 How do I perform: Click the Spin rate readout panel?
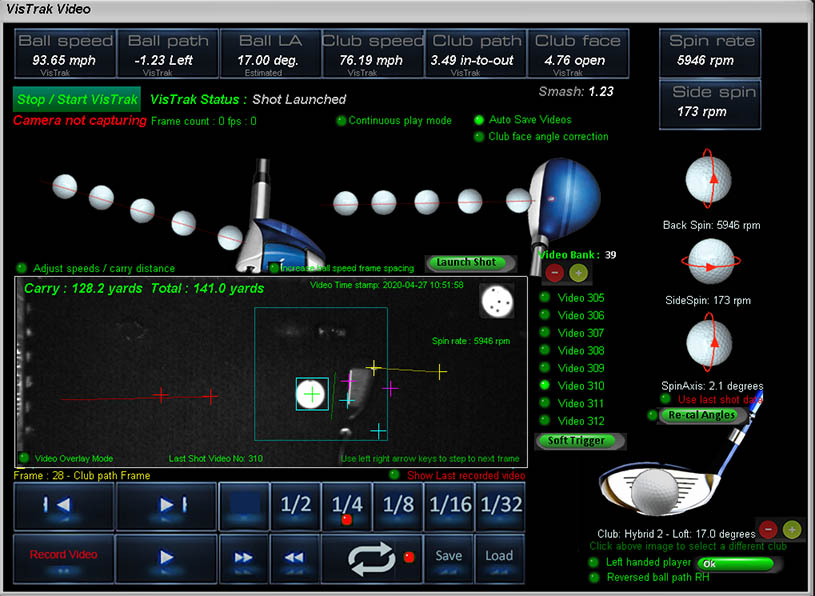(x=710, y=54)
